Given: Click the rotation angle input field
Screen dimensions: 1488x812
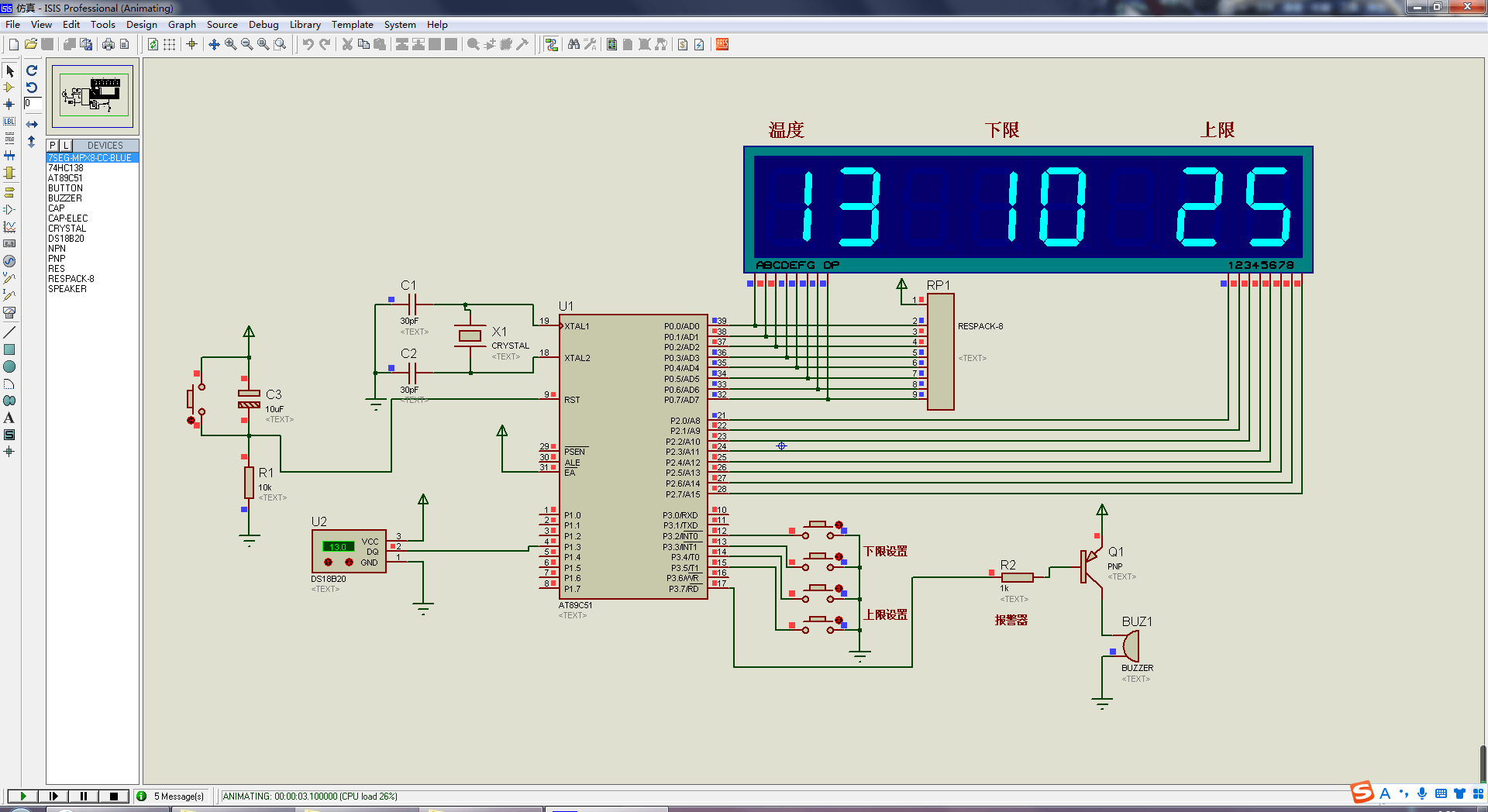Looking at the screenshot, I should coord(33,103).
